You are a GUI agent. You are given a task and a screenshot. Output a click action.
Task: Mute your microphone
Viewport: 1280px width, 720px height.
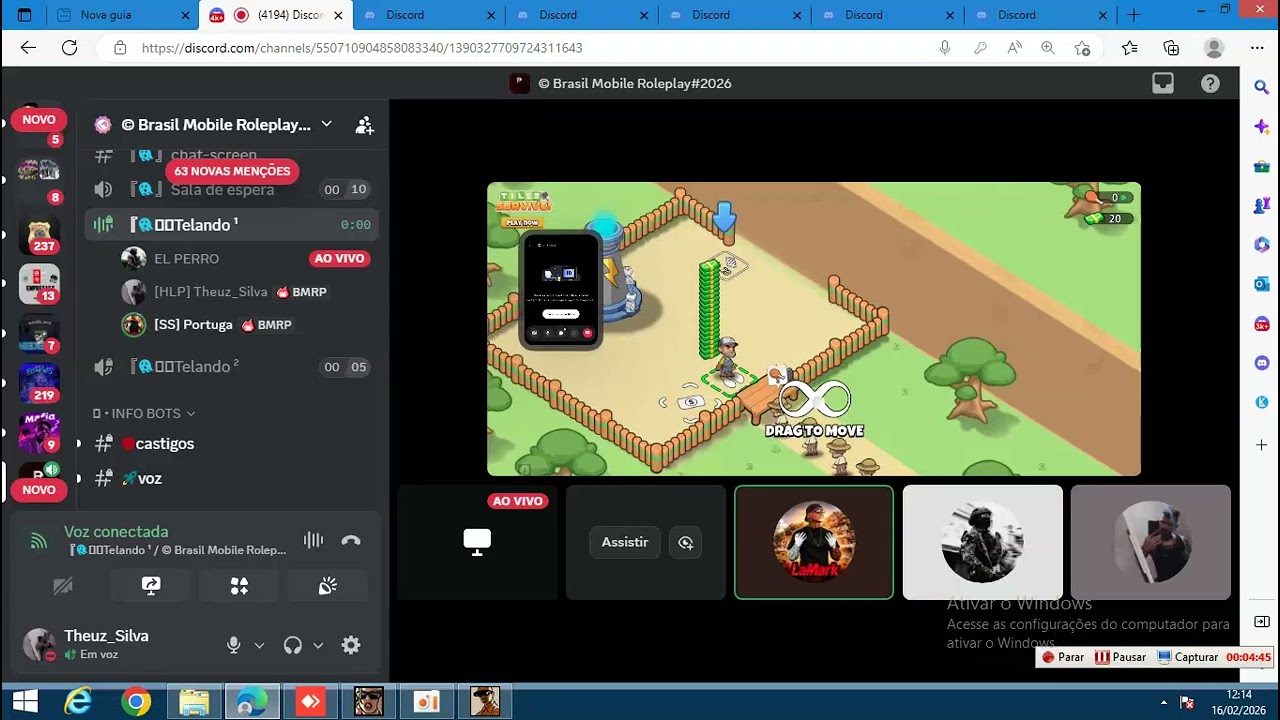(x=234, y=645)
